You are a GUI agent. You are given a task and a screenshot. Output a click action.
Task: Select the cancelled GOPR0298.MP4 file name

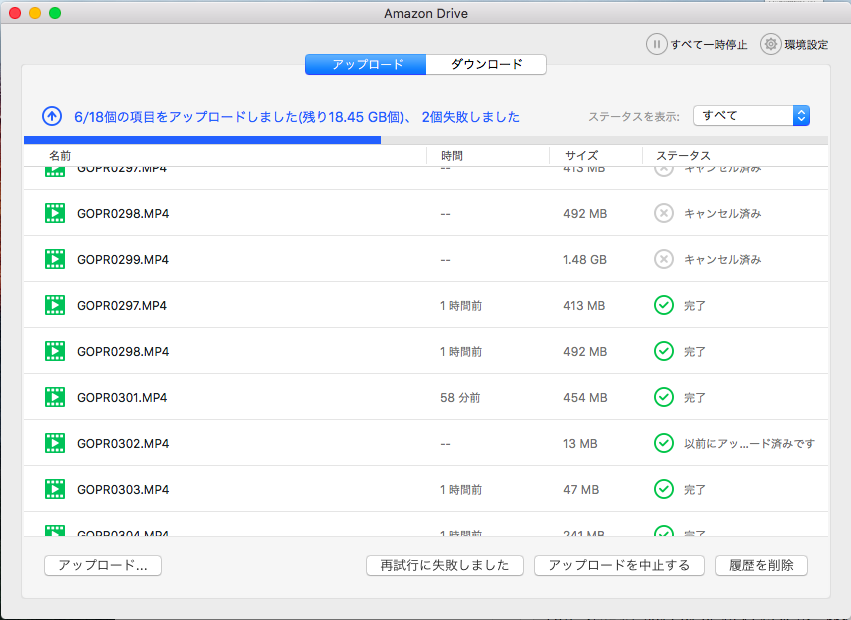(123, 213)
